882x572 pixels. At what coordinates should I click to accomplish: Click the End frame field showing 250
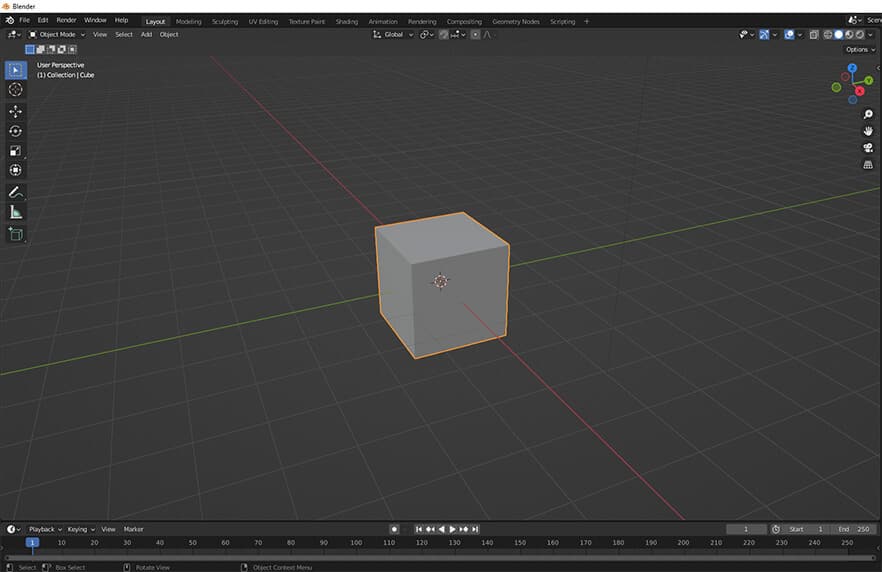[855, 529]
